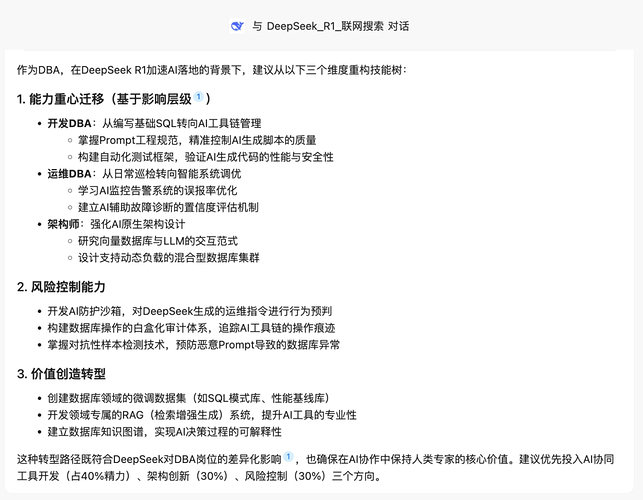The height and width of the screenshot is (500, 643).
Task: Click line 学习AI监控告警系统的误报率优化
Action: (157, 191)
